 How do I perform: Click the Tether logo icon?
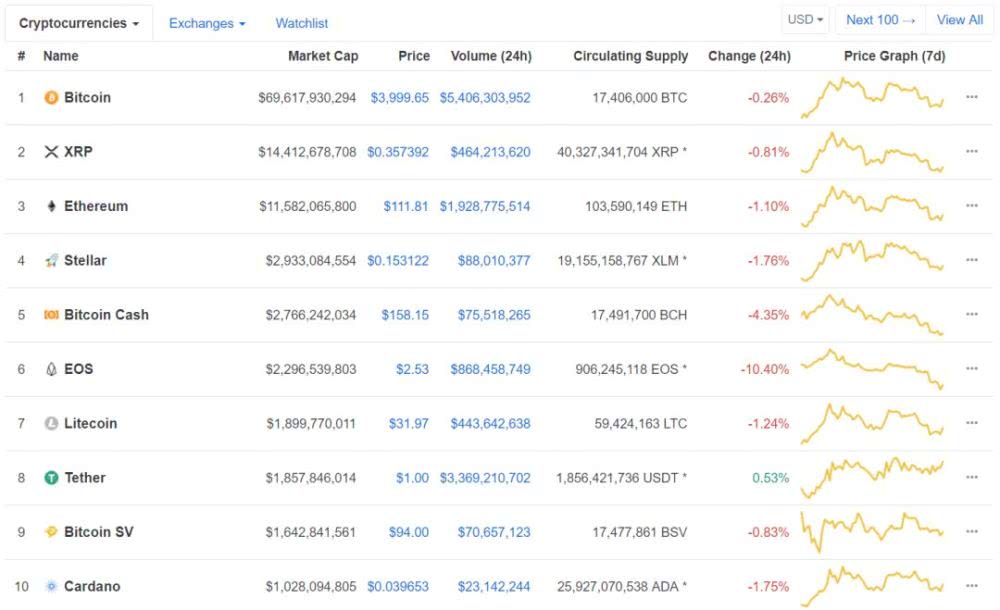coord(52,478)
